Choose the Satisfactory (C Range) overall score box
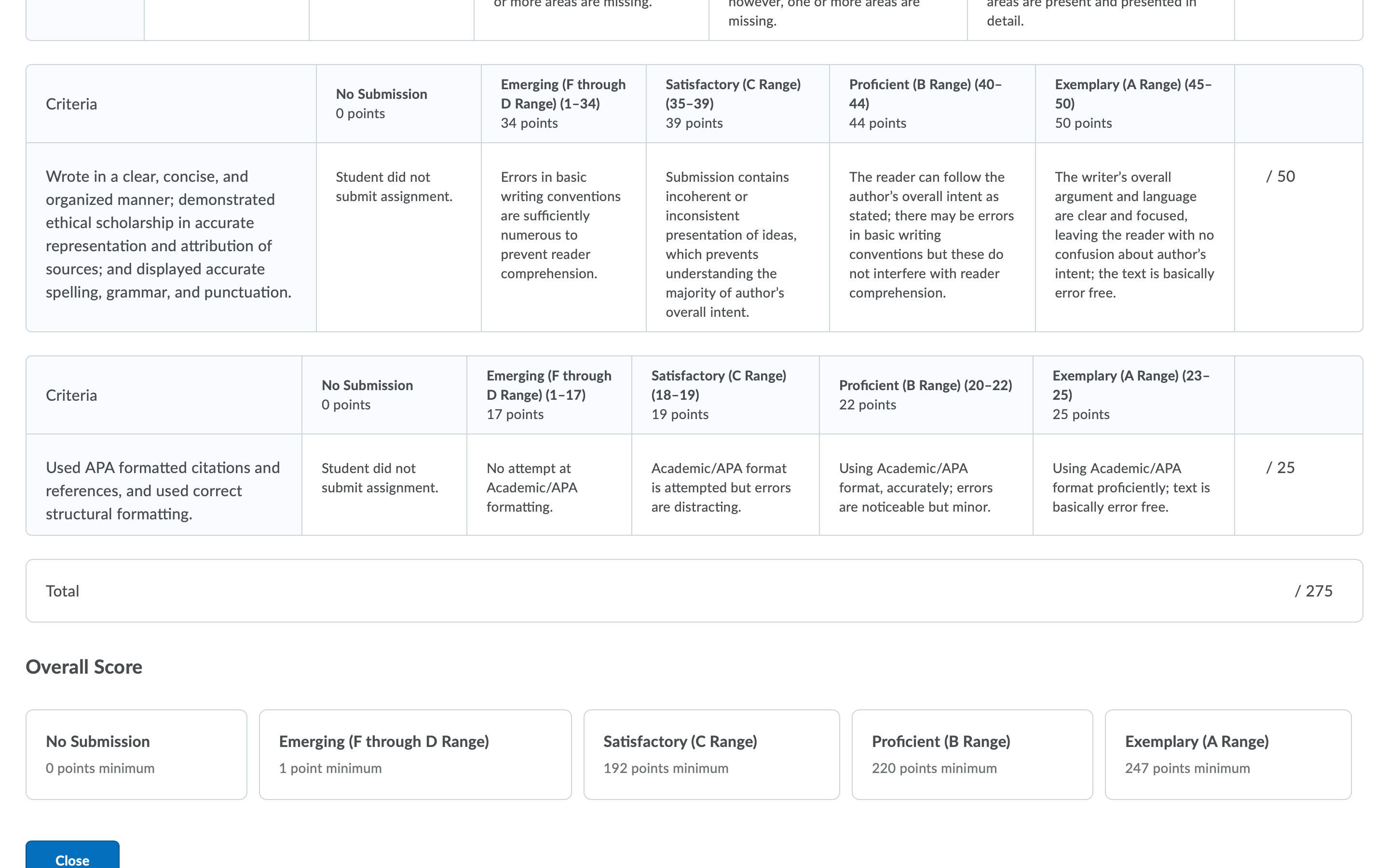 point(712,754)
